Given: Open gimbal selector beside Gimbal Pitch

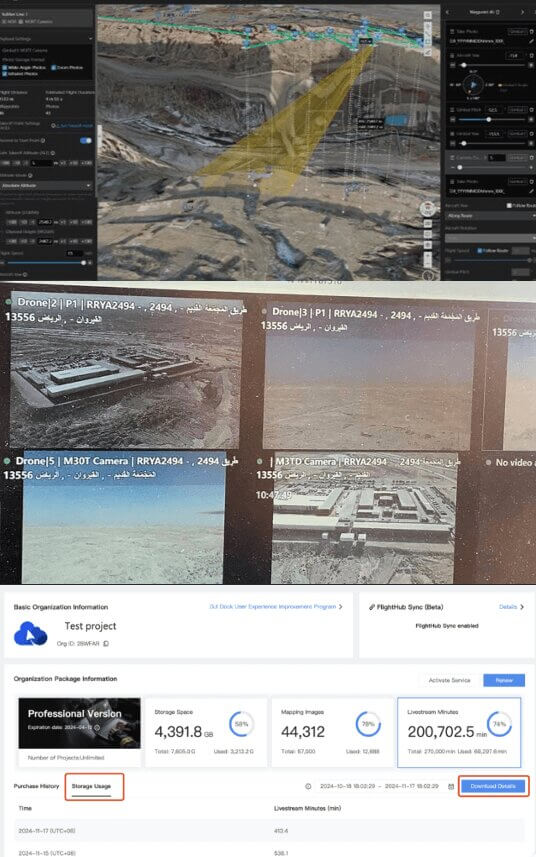Looking at the screenshot, I should tap(517, 109).
